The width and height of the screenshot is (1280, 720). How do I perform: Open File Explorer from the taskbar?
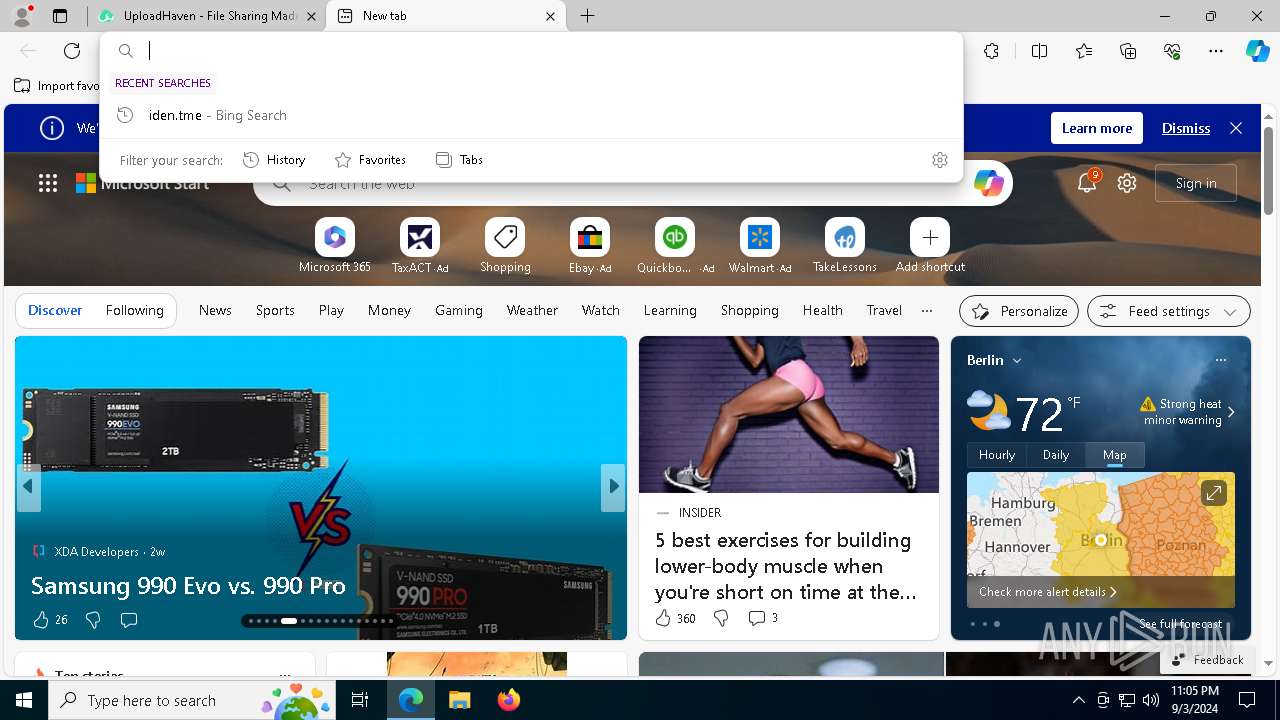pos(460,700)
